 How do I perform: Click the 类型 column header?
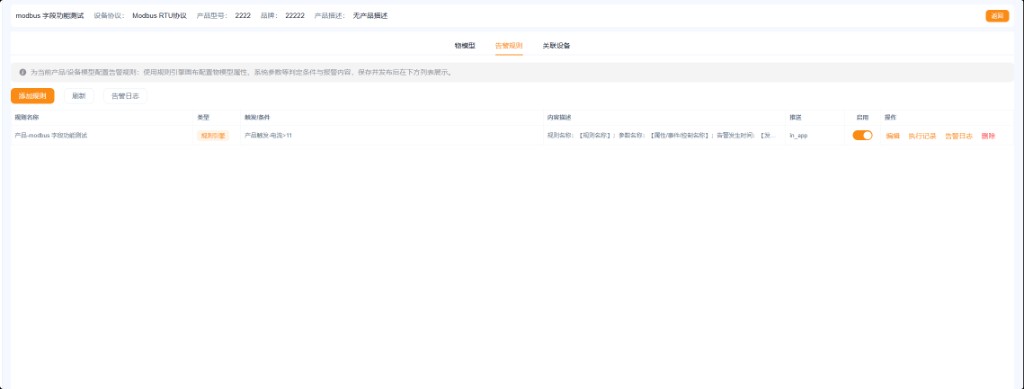click(203, 117)
